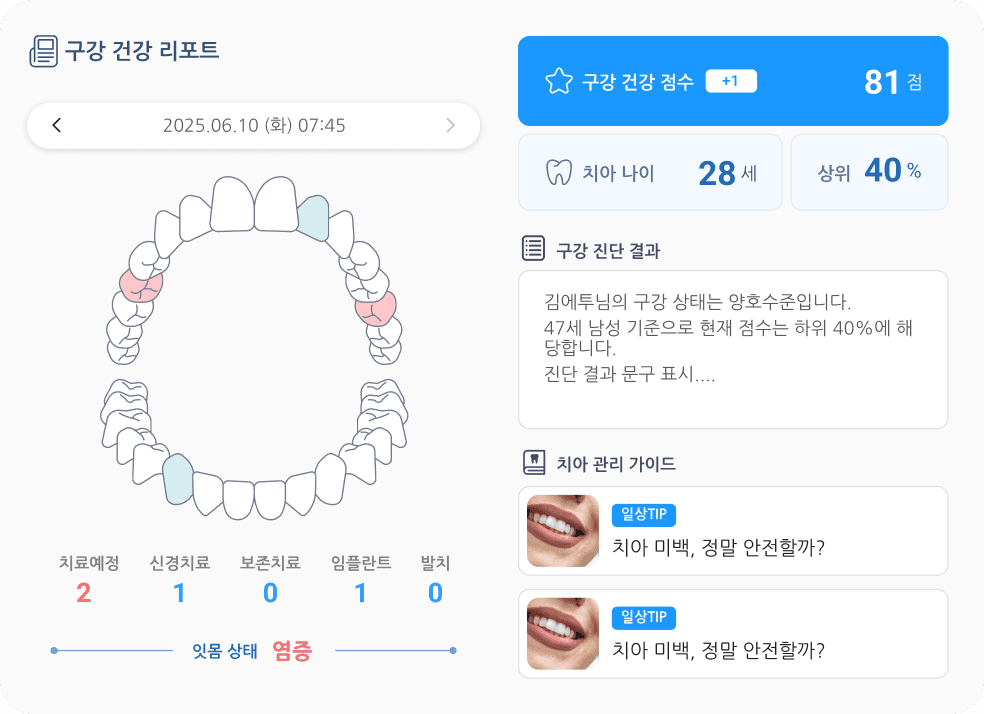Select the blue lower-left tooth
This screenshot has width=984, height=714.
click(178, 479)
